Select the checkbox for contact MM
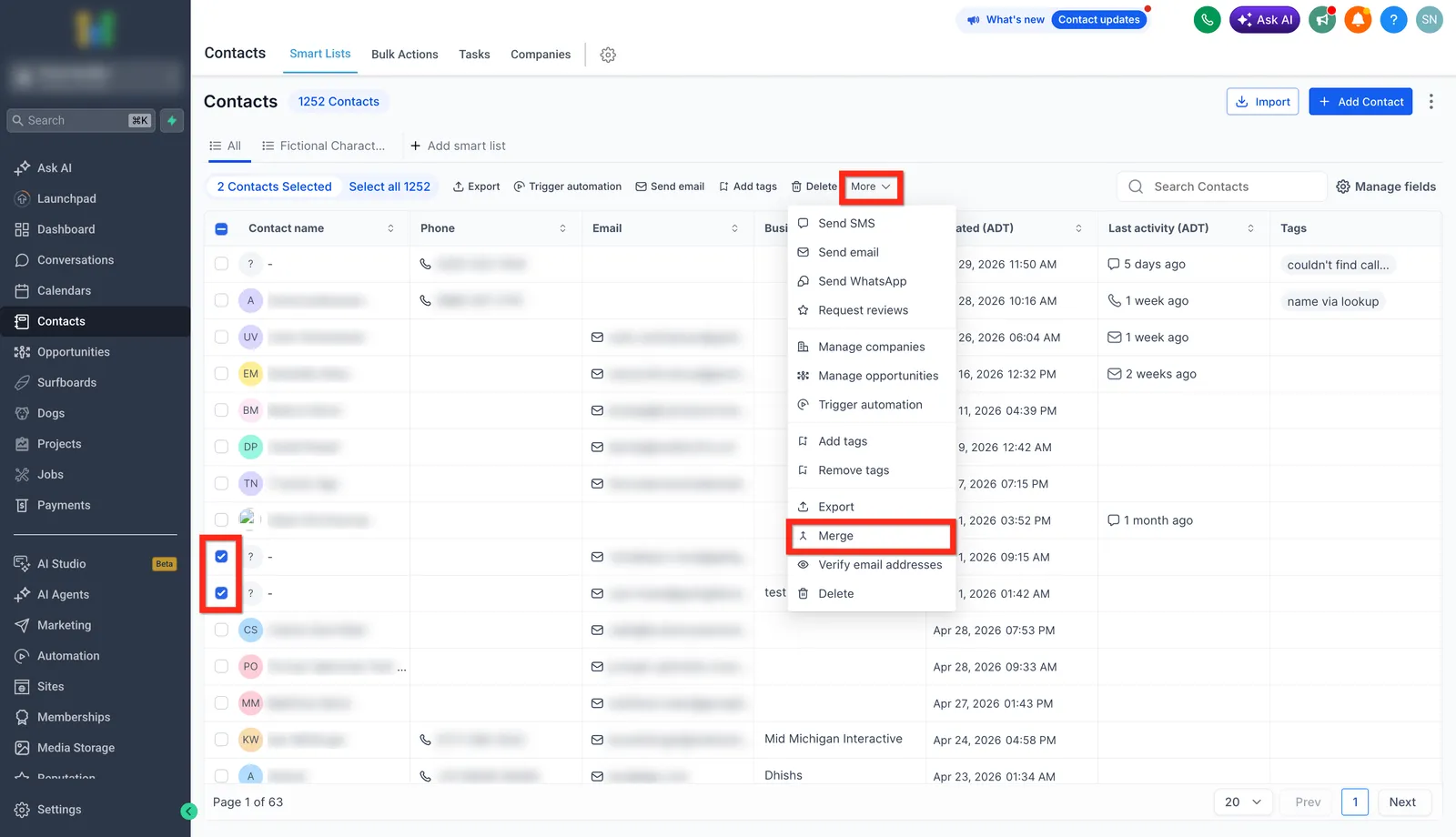Screen dimensions: 1456x837 pyautogui.click(x=221, y=703)
